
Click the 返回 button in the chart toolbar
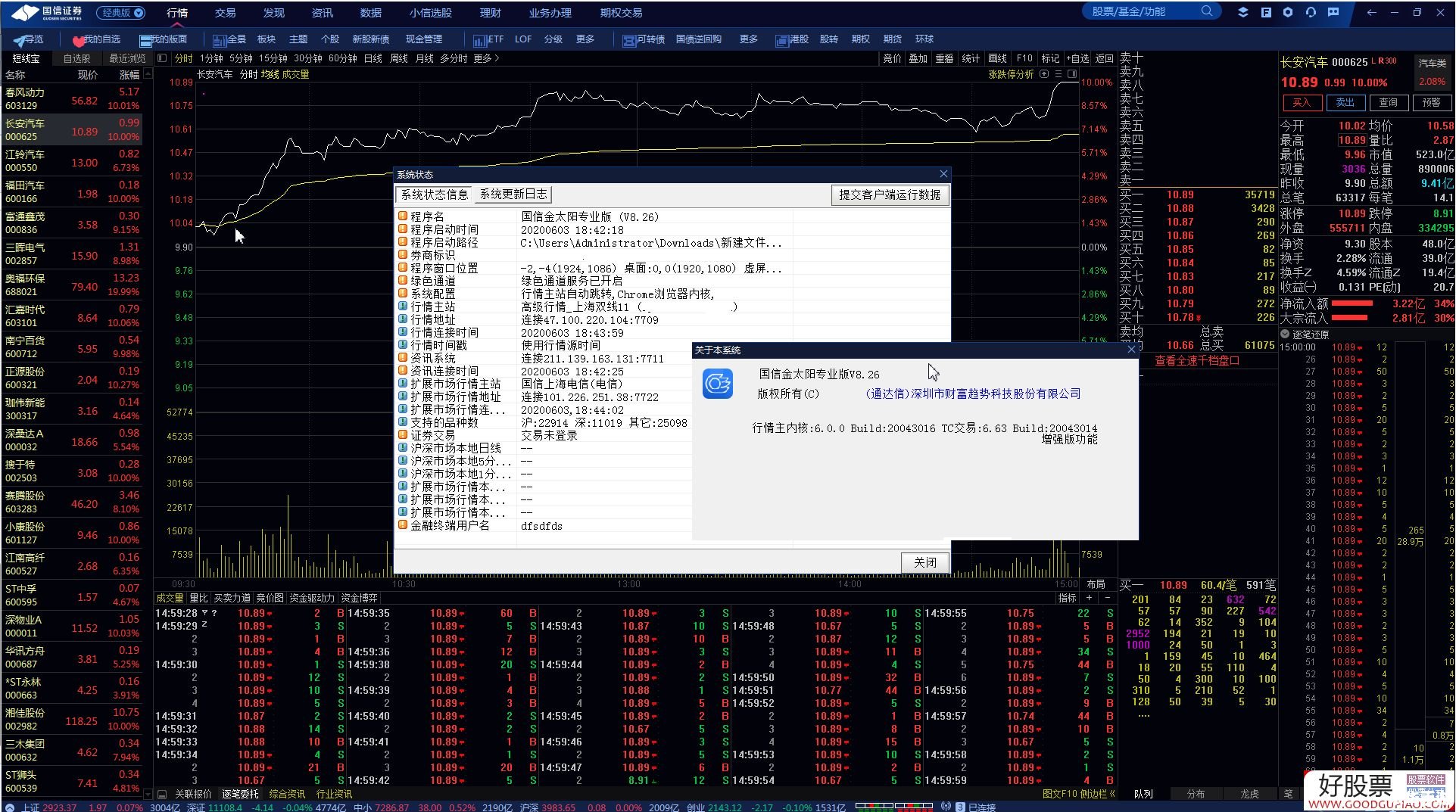tap(1105, 58)
